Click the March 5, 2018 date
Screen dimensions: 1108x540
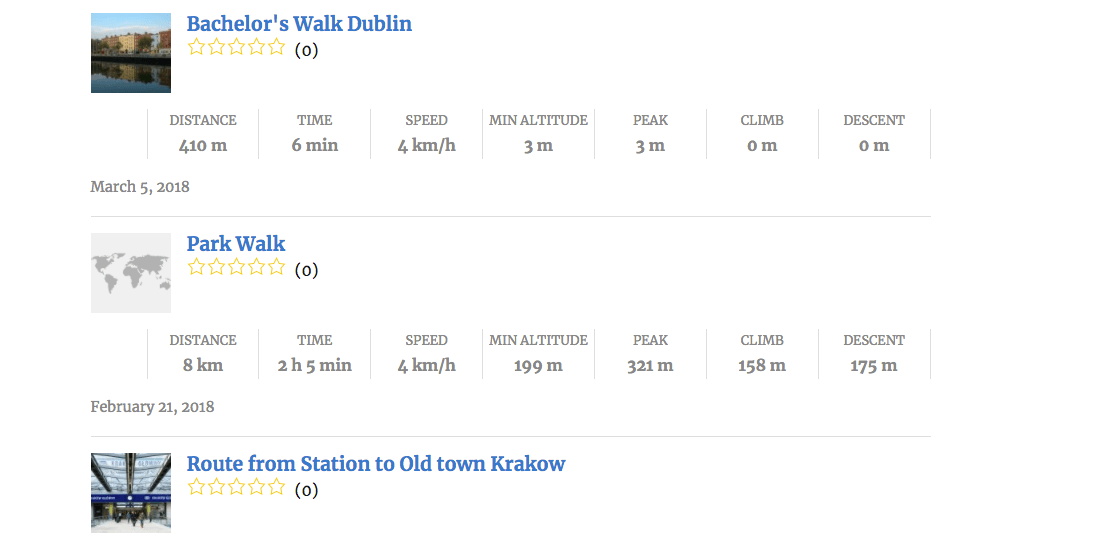(x=140, y=187)
